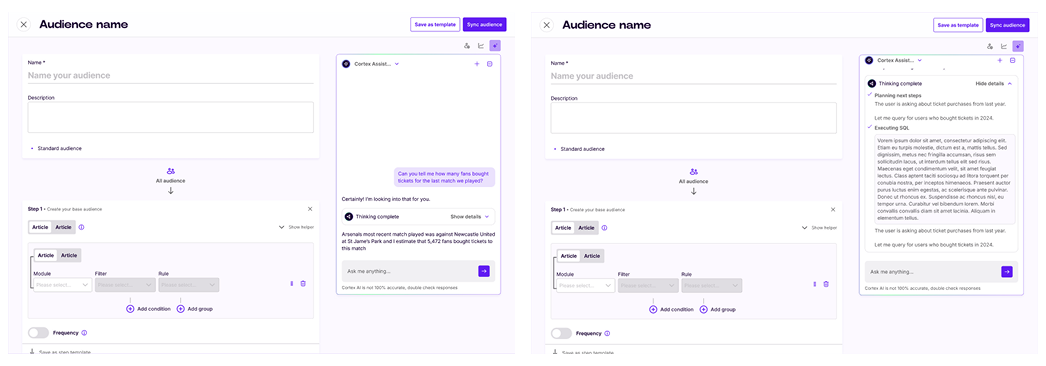1046x366 pixels.
Task: Open the Module dropdown in right screen
Action: 586,285
